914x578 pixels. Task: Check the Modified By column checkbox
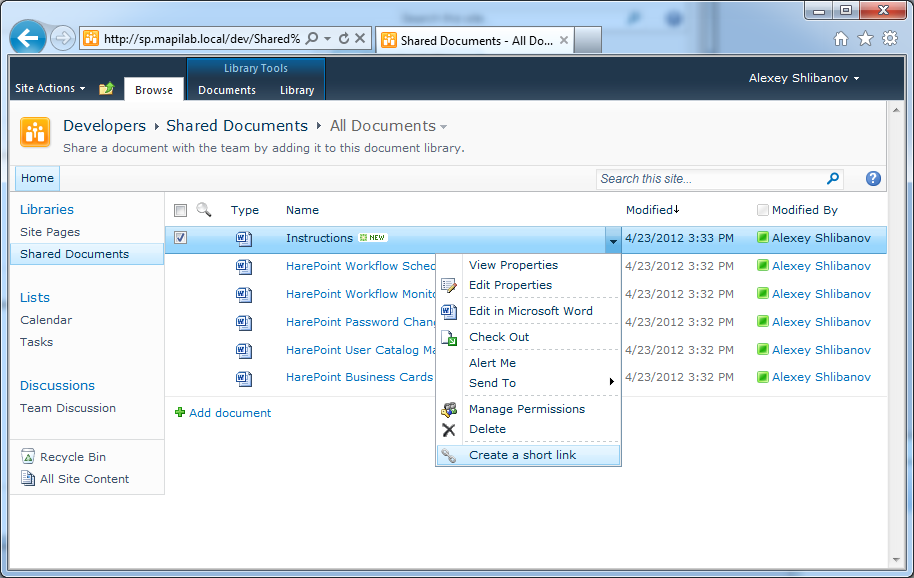(762, 210)
